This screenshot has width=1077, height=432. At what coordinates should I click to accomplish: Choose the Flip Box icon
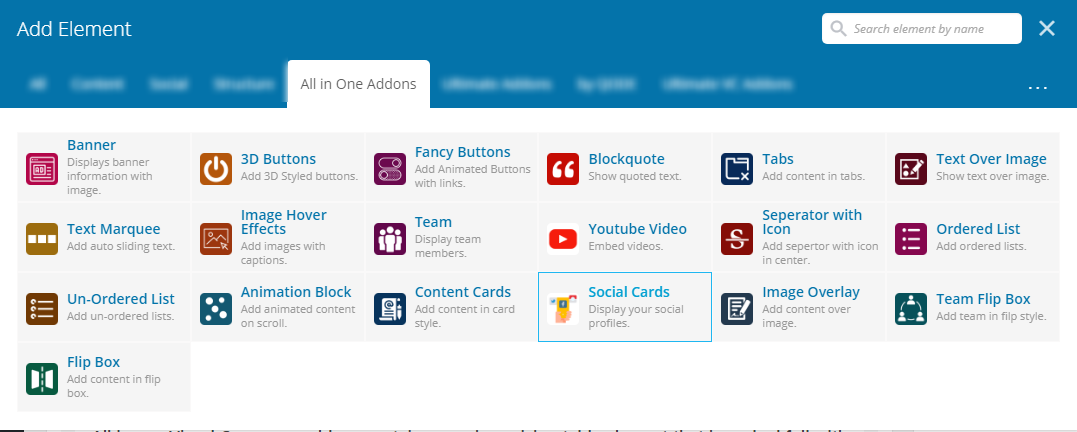[42, 379]
